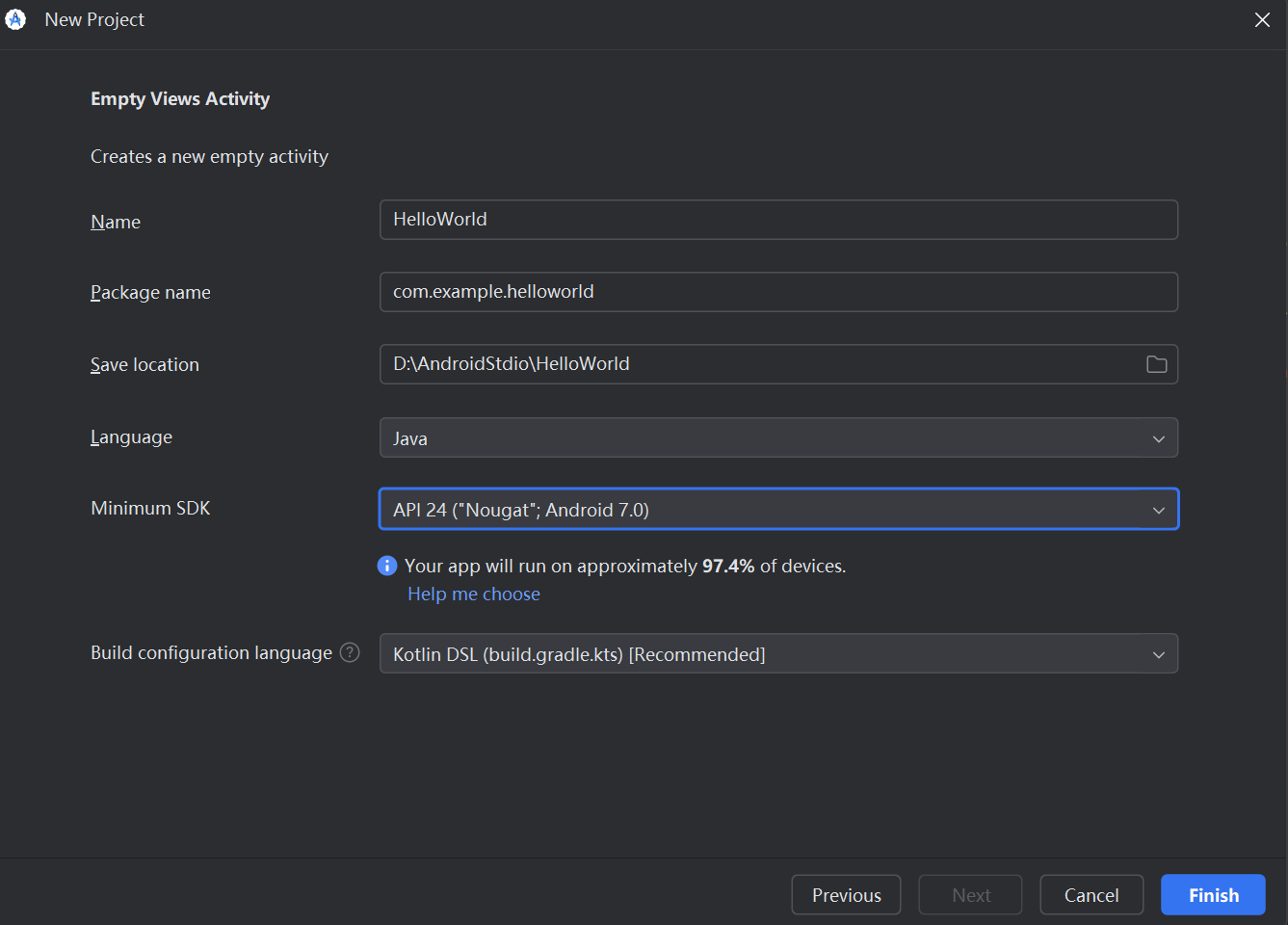Click the disabled Next button

[970, 895]
